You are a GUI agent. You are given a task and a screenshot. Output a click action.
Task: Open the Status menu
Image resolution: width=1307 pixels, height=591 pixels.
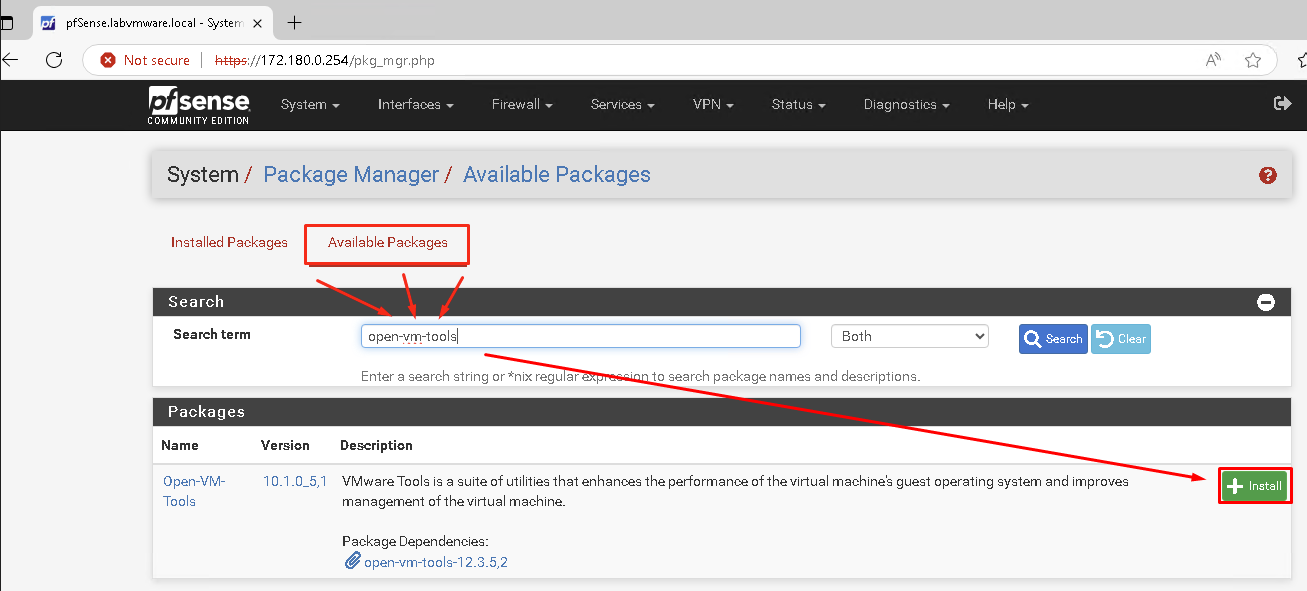798,104
